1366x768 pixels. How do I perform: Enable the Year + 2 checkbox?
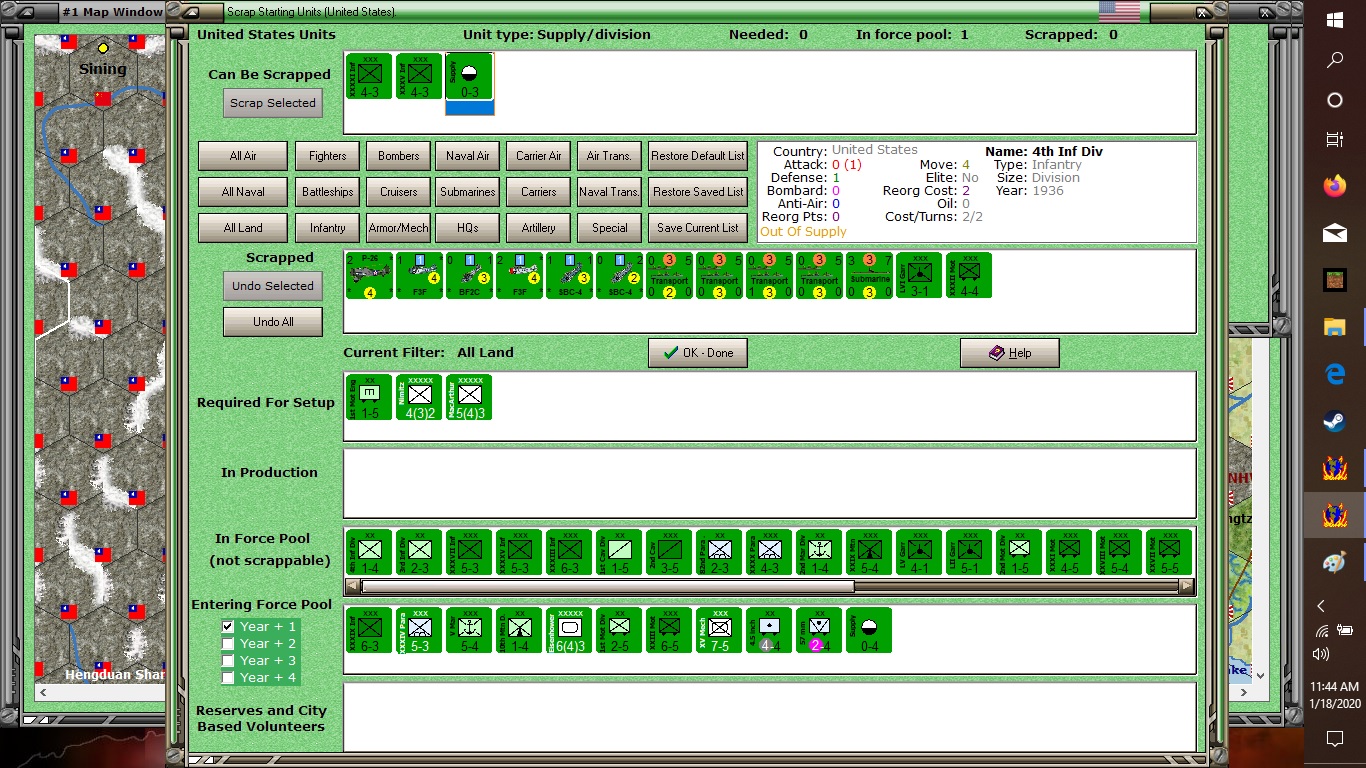pyautogui.click(x=228, y=644)
